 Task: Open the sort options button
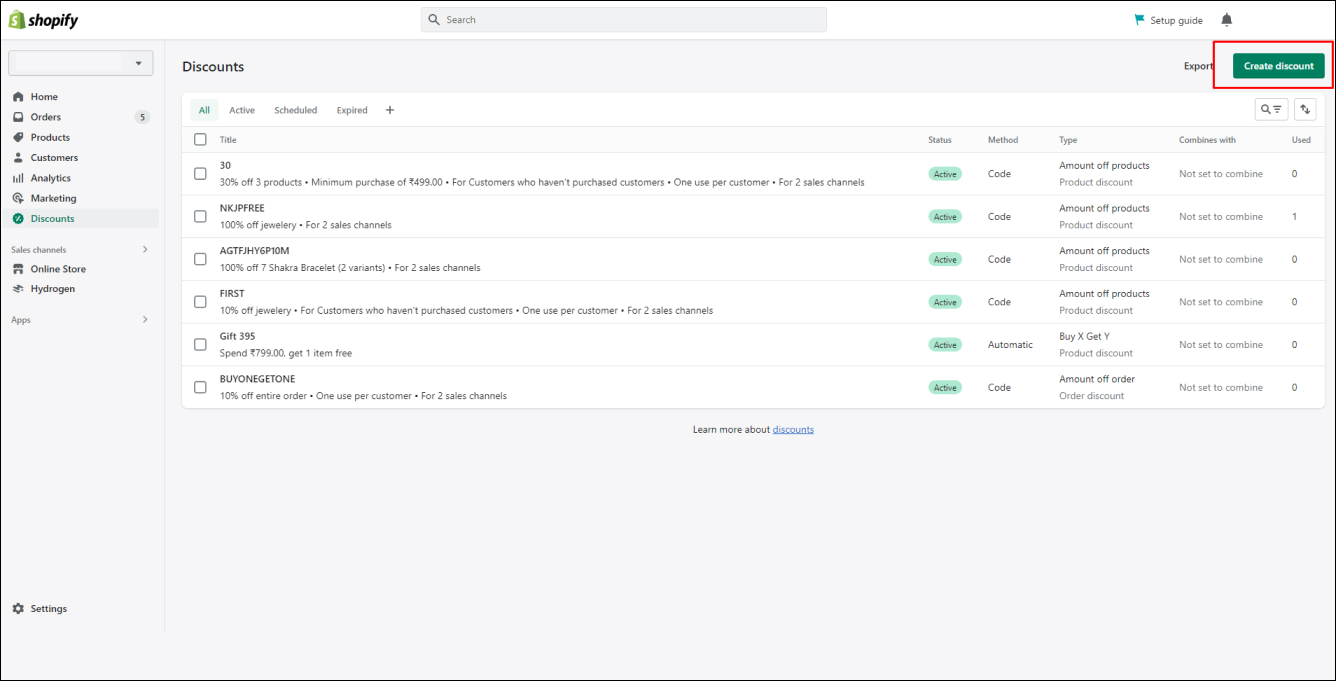click(1305, 109)
